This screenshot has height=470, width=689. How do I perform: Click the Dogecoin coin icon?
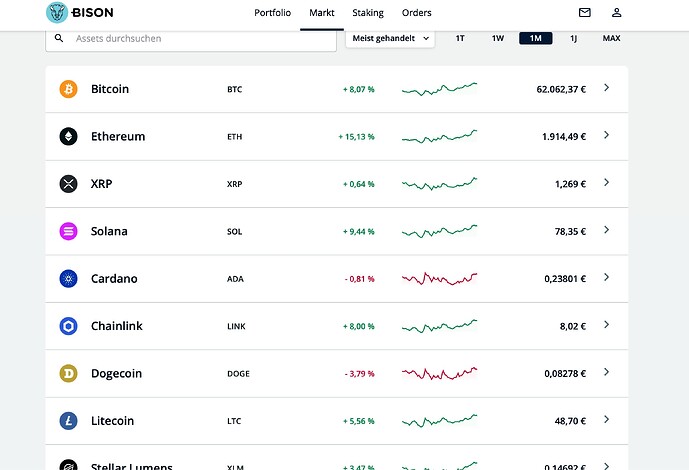point(69,373)
